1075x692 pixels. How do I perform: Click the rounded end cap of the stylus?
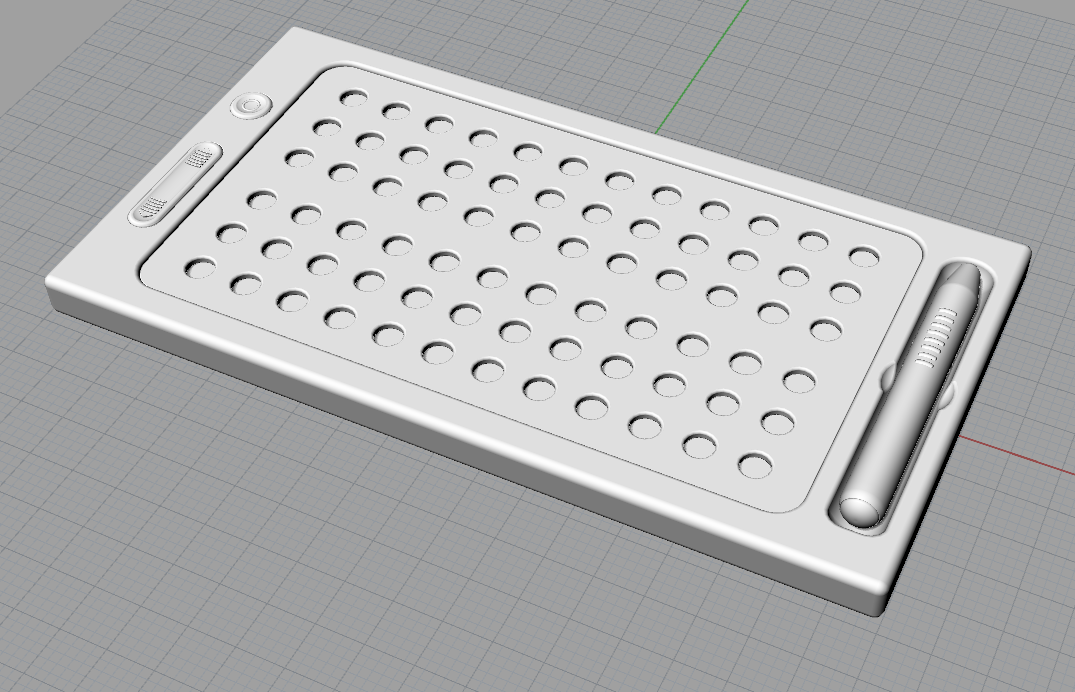coord(861,511)
